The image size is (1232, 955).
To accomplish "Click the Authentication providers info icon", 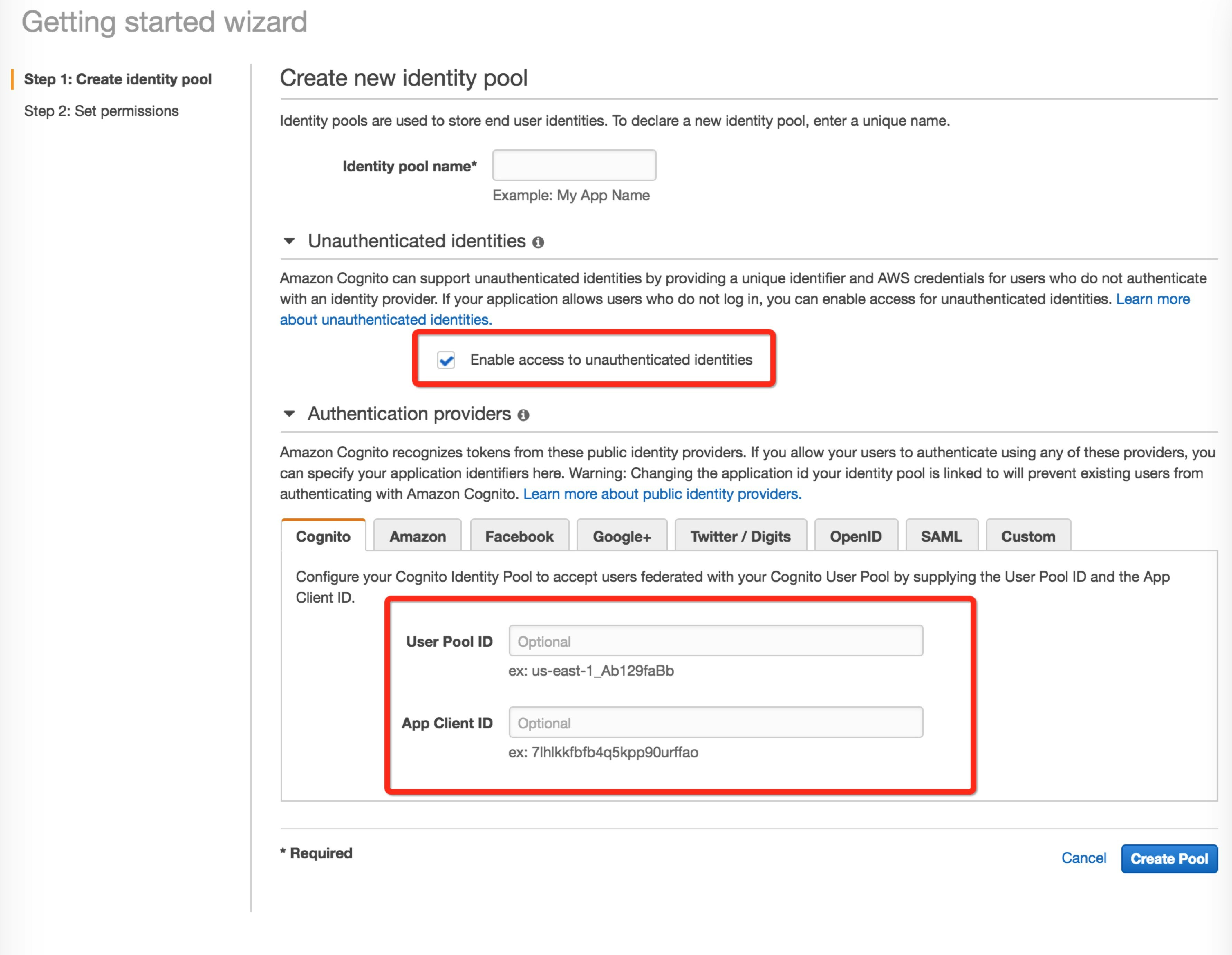I will (x=523, y=416).
